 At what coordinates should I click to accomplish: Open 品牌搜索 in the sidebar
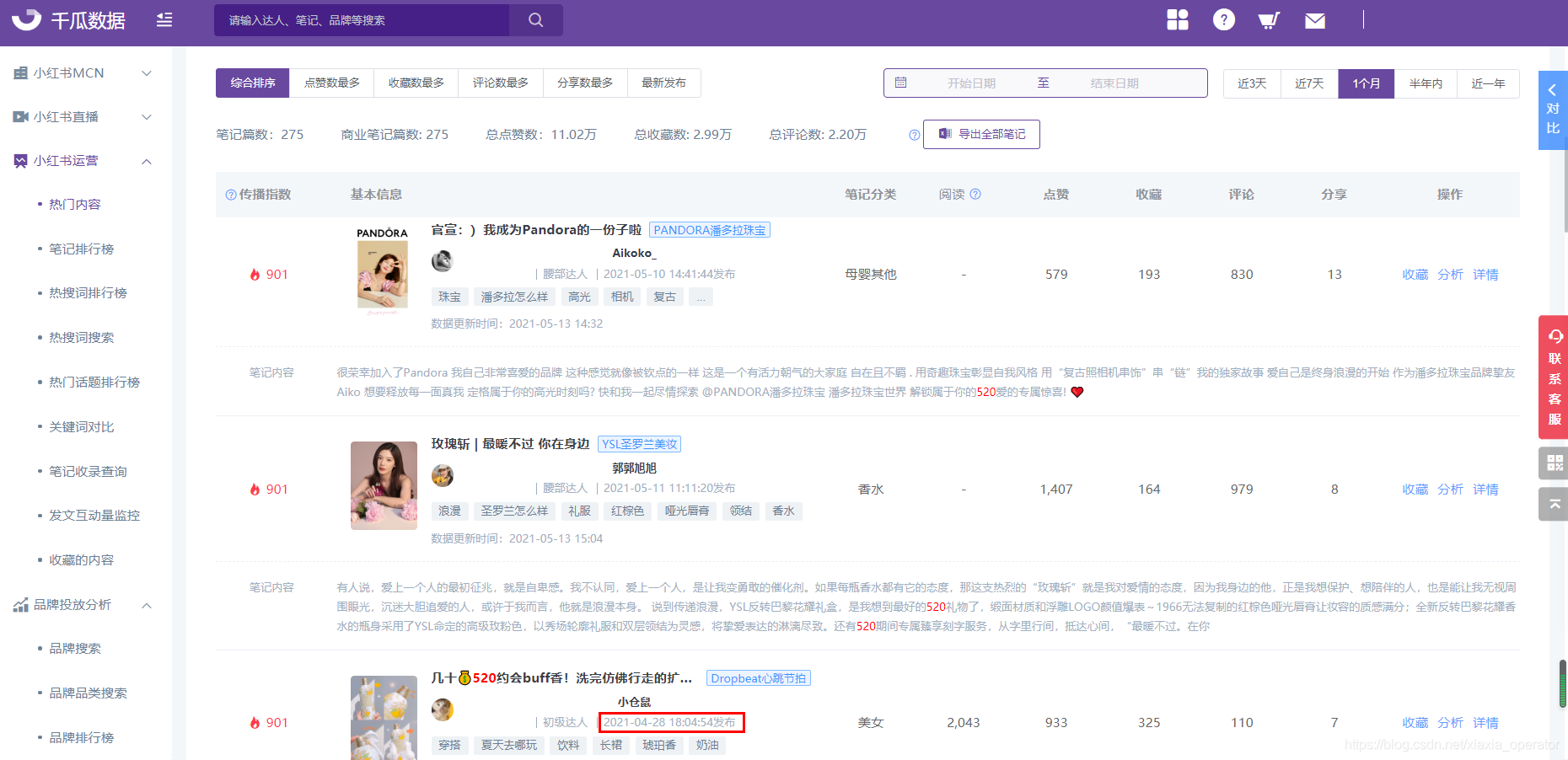75,649
